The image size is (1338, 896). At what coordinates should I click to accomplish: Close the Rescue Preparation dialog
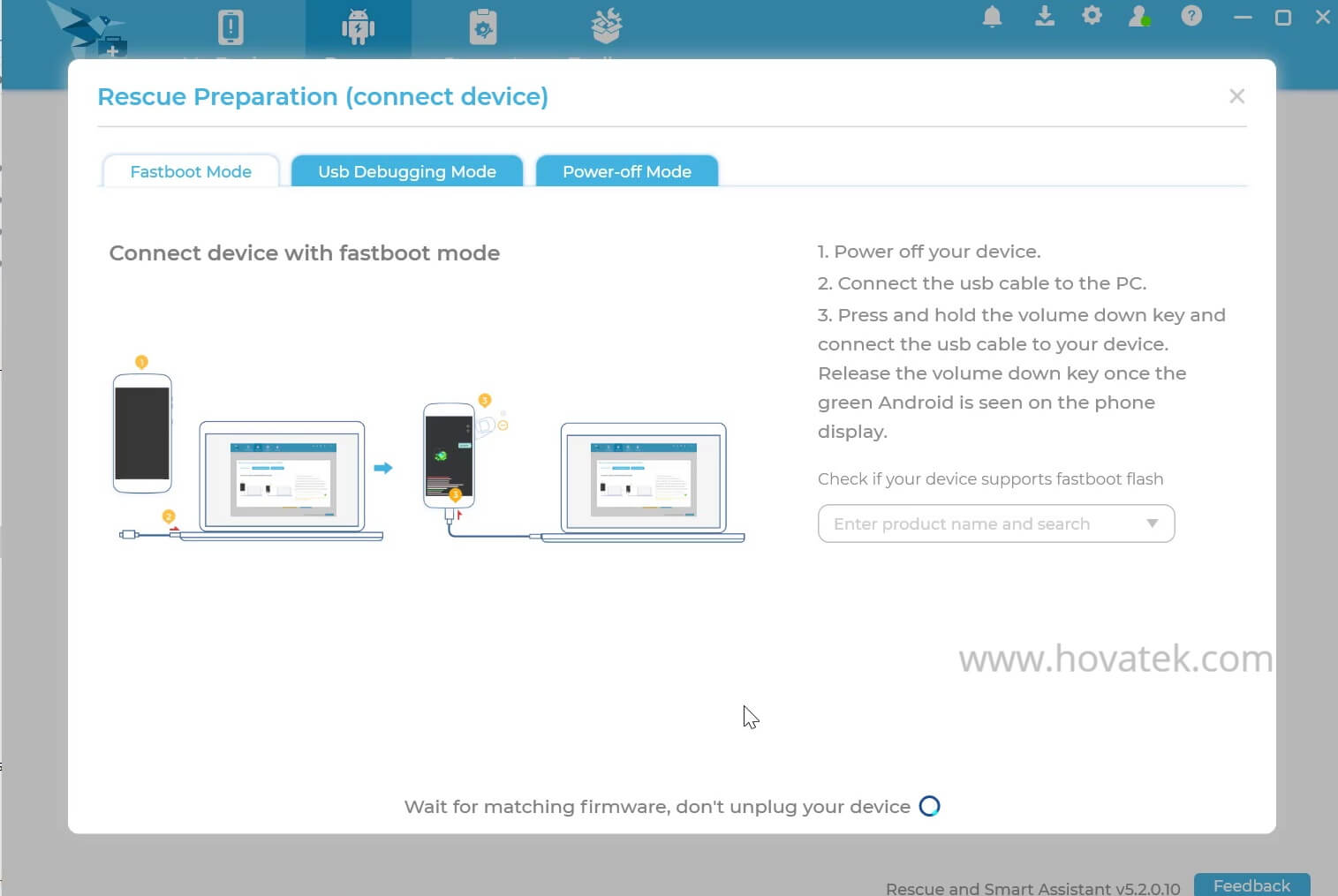click(1236, 96)
